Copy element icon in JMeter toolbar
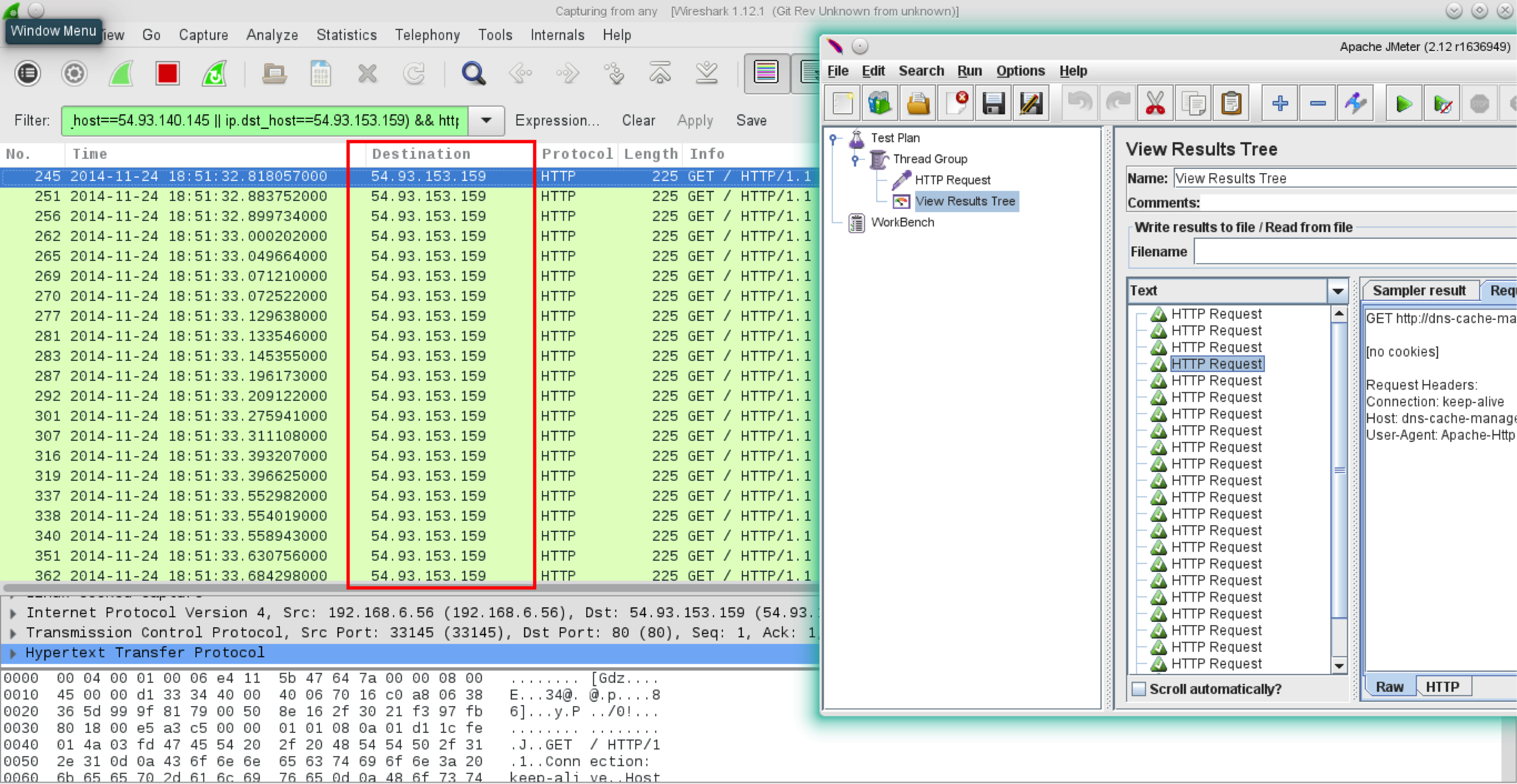This screenshot has width=1517, height=784. point(1193,104)
